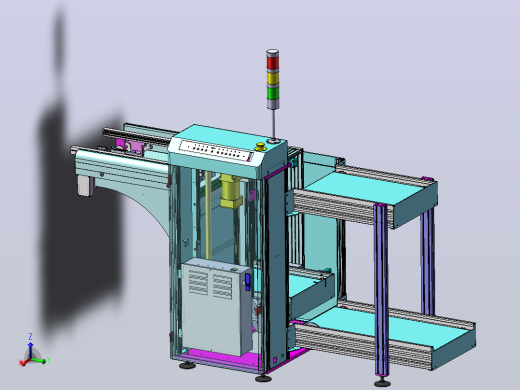520x390 pixels.
Task: Select the yellow segment of the signal tower light
Action: click(x=273, y=78)
